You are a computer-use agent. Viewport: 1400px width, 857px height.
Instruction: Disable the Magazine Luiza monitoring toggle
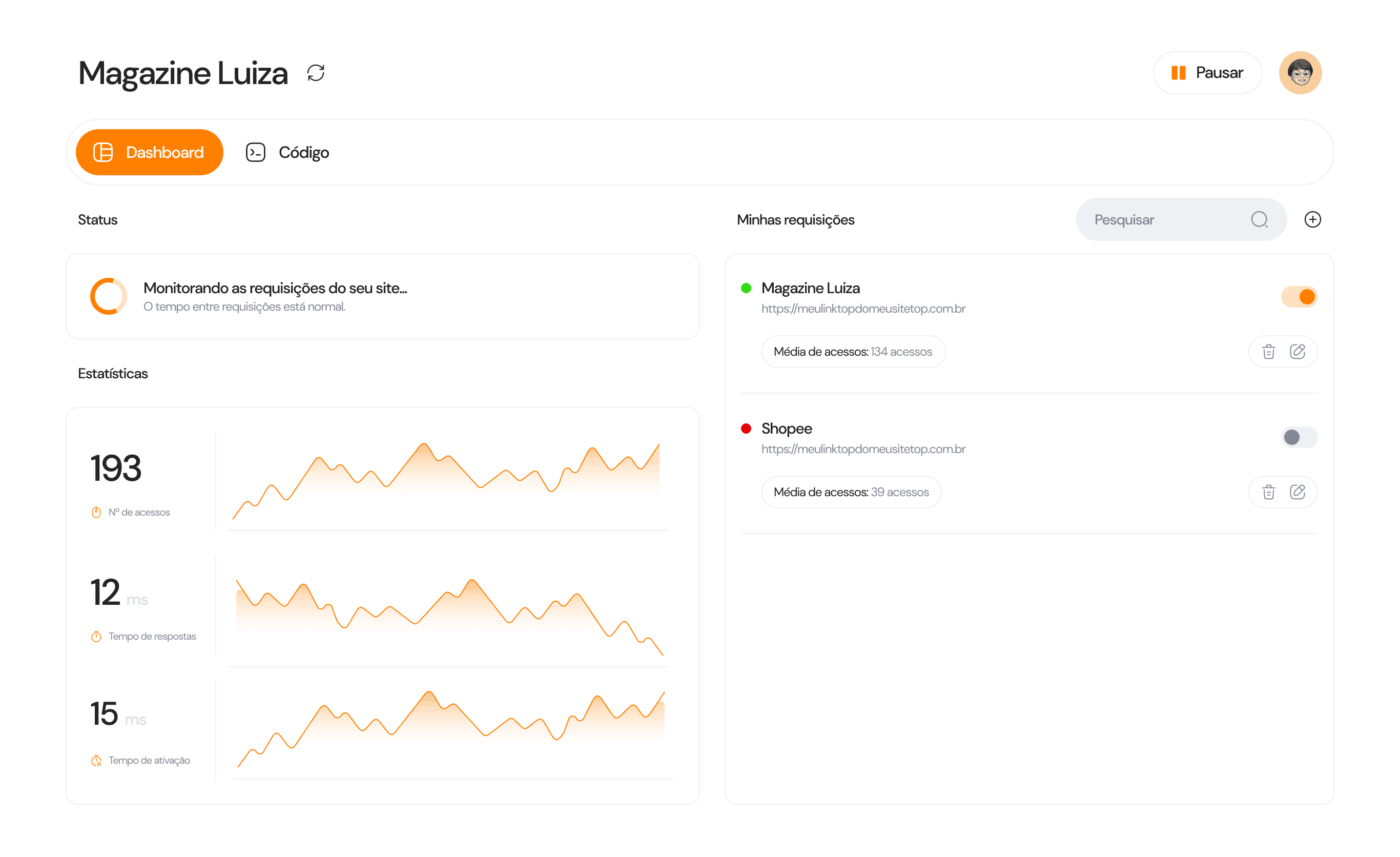coord(1299,297)
